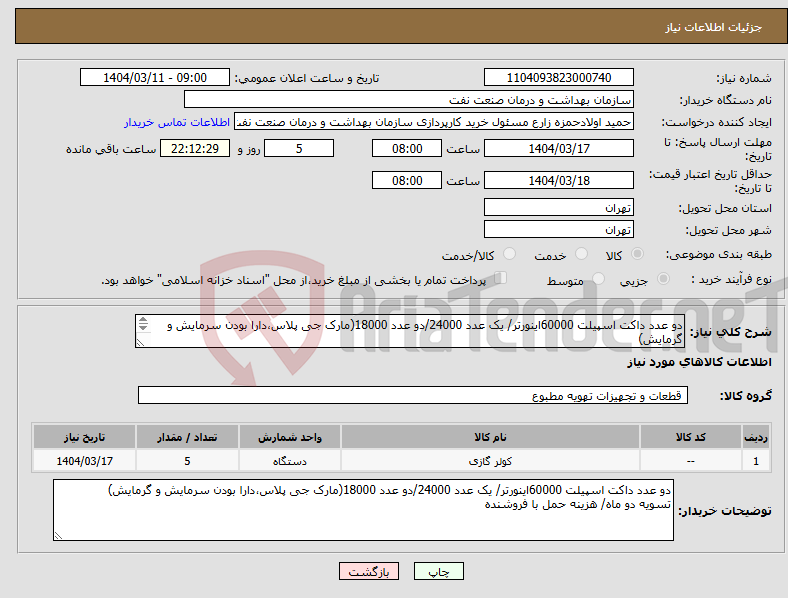788x598 pixels.
Task: Select the خدمت radio button
Action: 581,254
